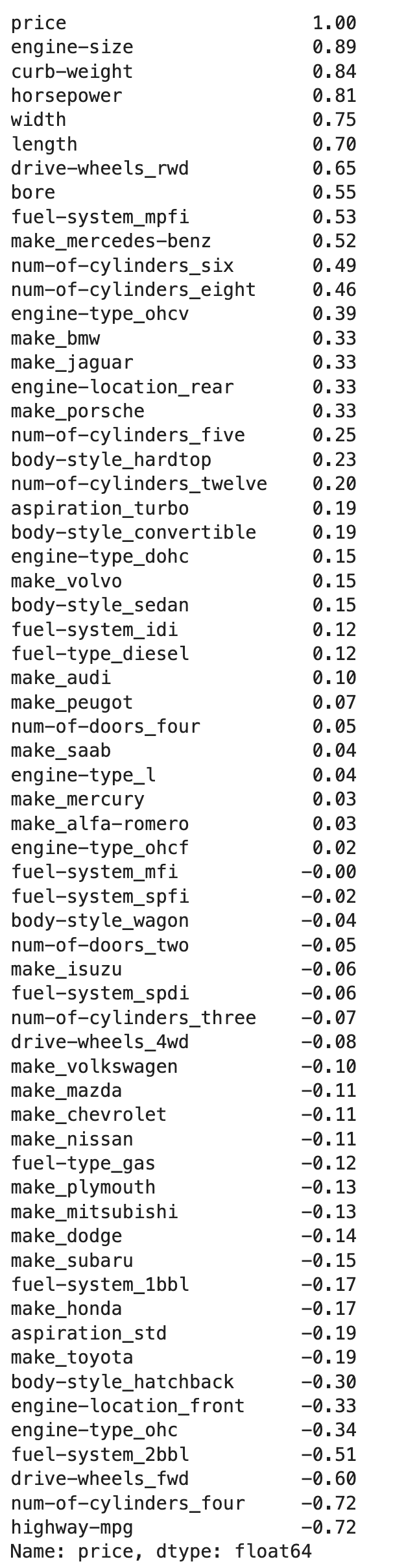This screenshot has height=1568, width=393.
Task: Click the -0.60 value for drive-wheels_fwd
Action: [x=329, y=1455]
